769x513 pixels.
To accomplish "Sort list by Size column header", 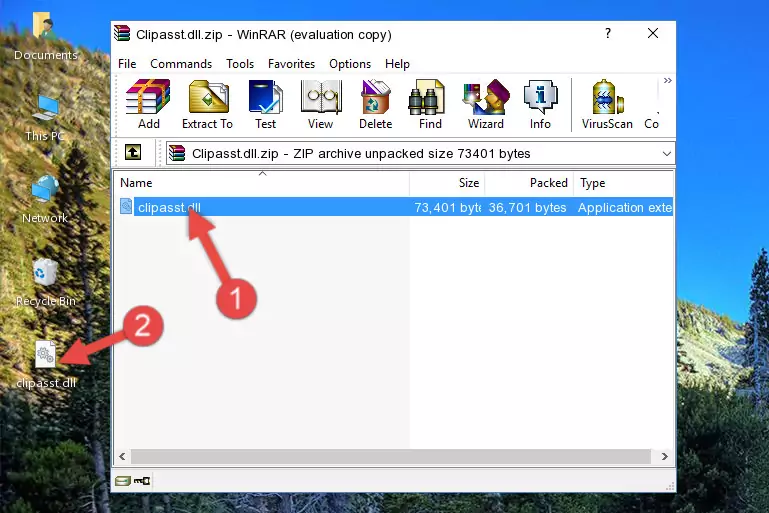I will (x=447, y=183).
